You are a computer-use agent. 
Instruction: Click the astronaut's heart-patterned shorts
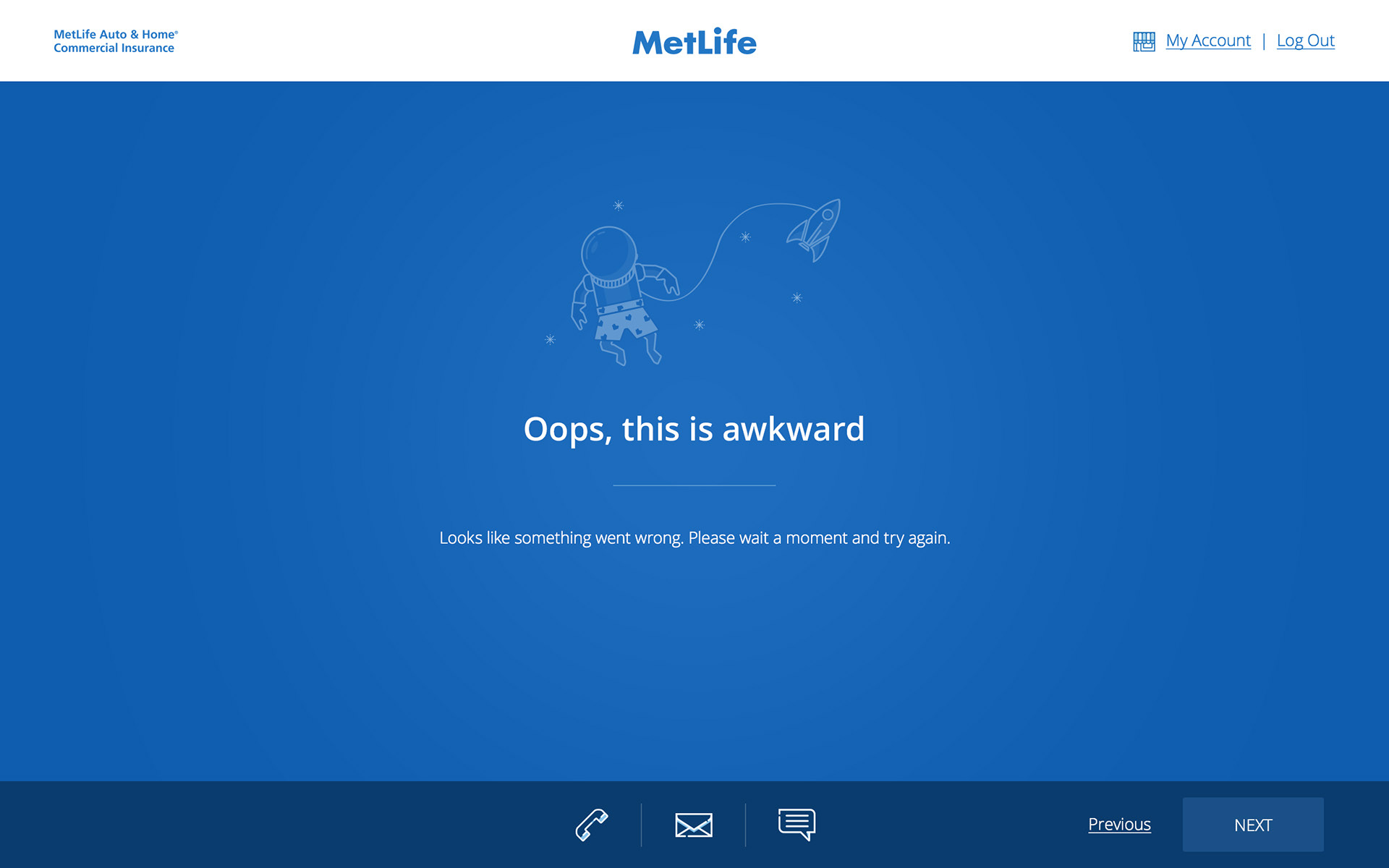pos(624,321)
